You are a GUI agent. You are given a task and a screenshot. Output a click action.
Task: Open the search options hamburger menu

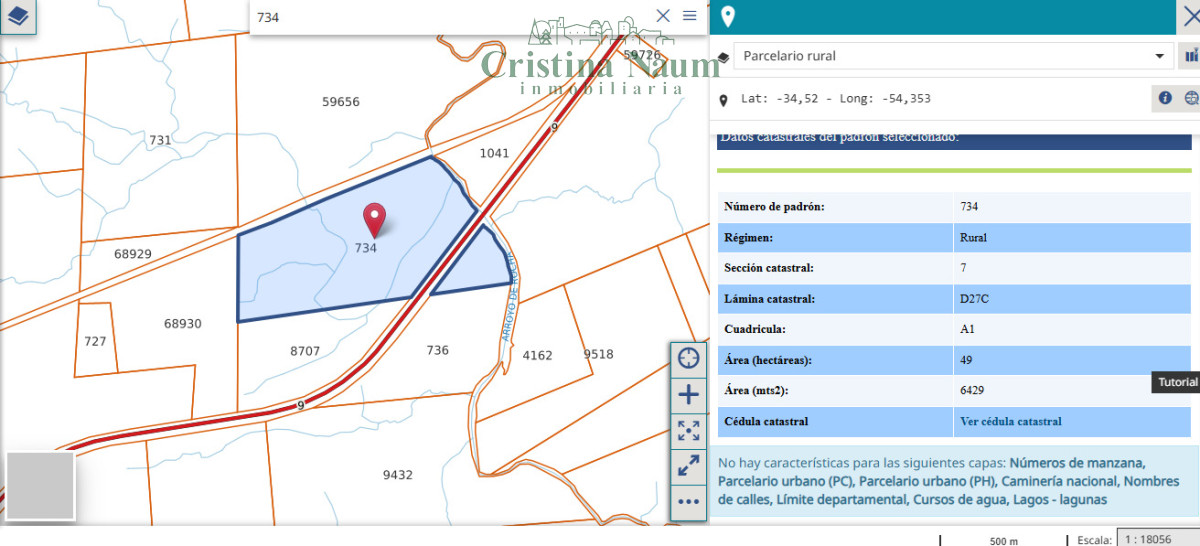click(x=690, y=15)
